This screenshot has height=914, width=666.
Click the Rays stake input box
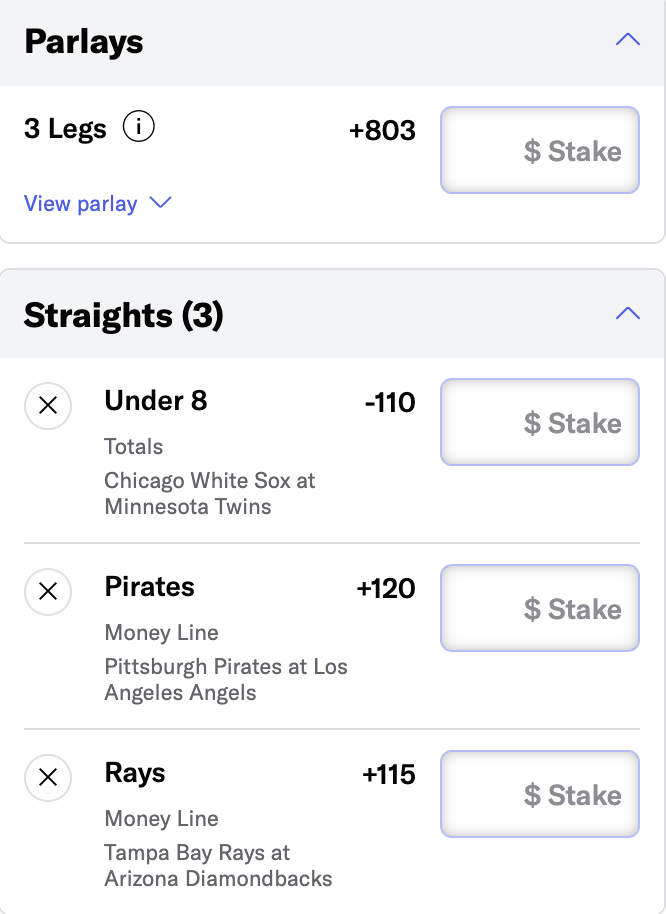pos(540,794)
